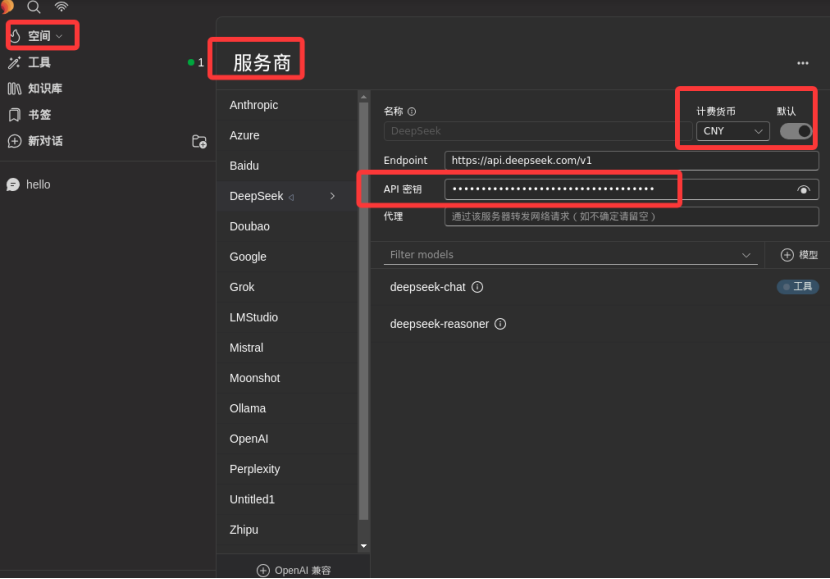Select the OpenAI provider
This screenshot has width=830, height=579.
(x=287, y=439)
